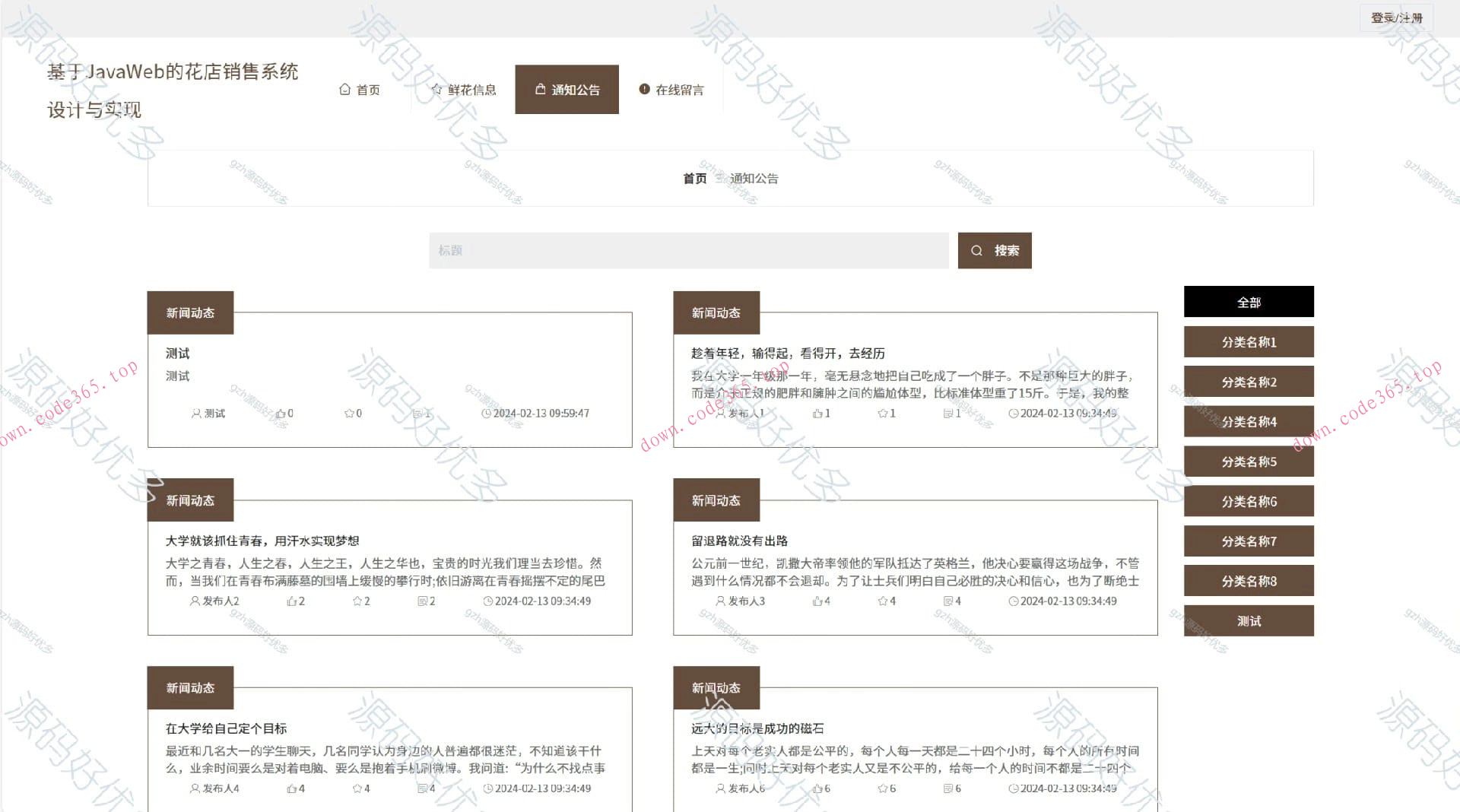Select the 全部 category filter

pyautogui.click(x=1248, y=301)
